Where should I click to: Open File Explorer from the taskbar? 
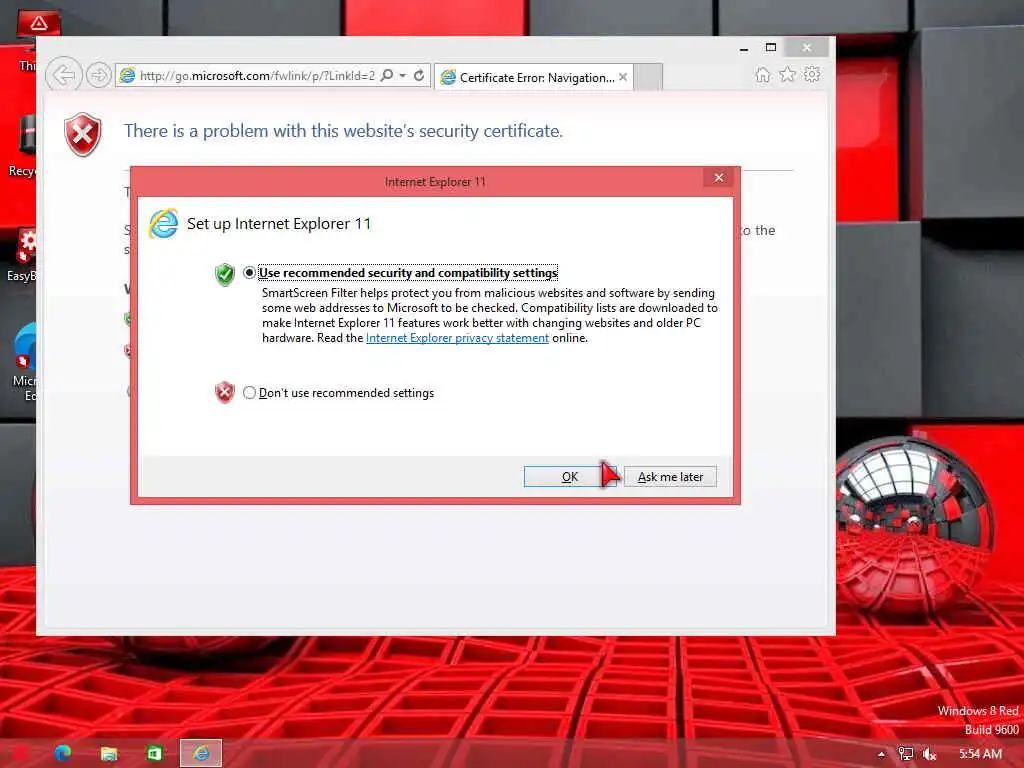coord(108,754)
